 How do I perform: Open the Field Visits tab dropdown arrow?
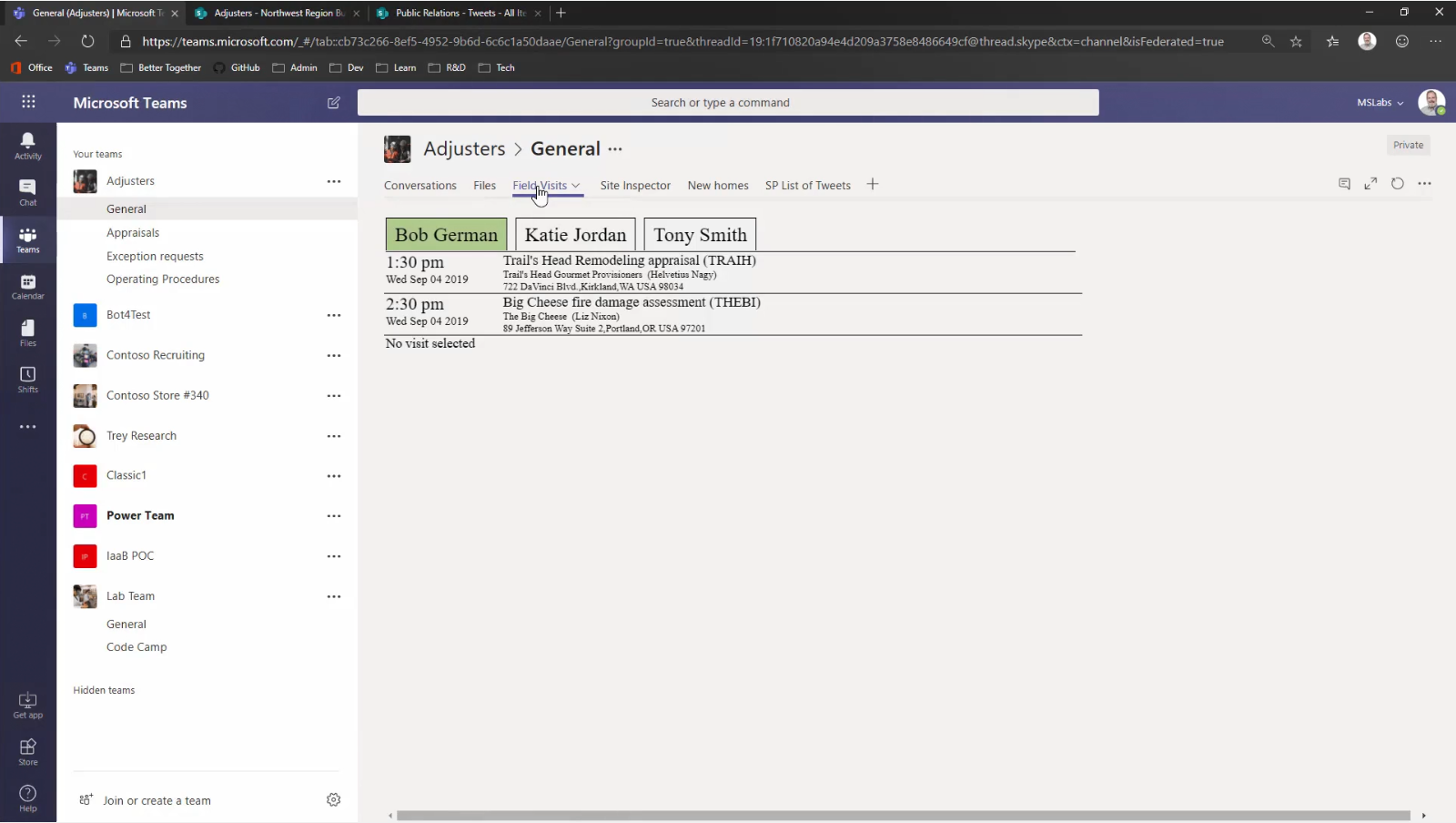click(x=575, y=186)
